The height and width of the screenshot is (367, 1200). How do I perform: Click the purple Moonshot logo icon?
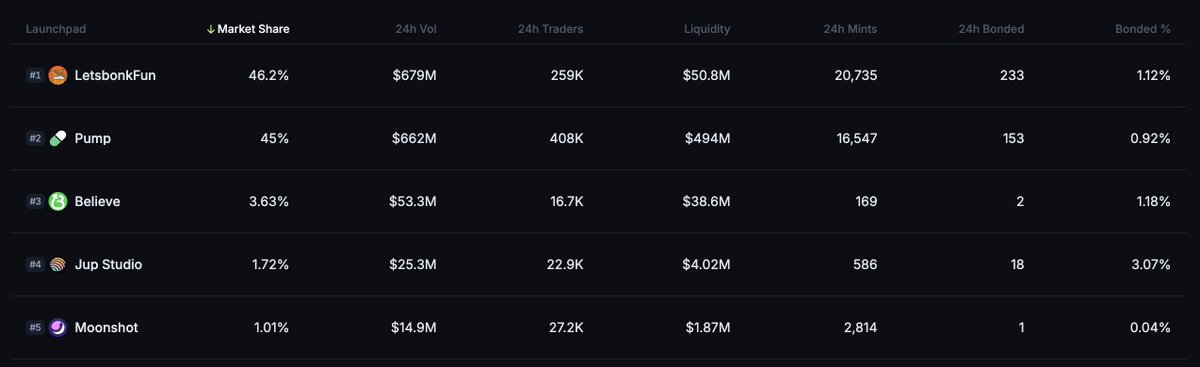click(58, 327)
